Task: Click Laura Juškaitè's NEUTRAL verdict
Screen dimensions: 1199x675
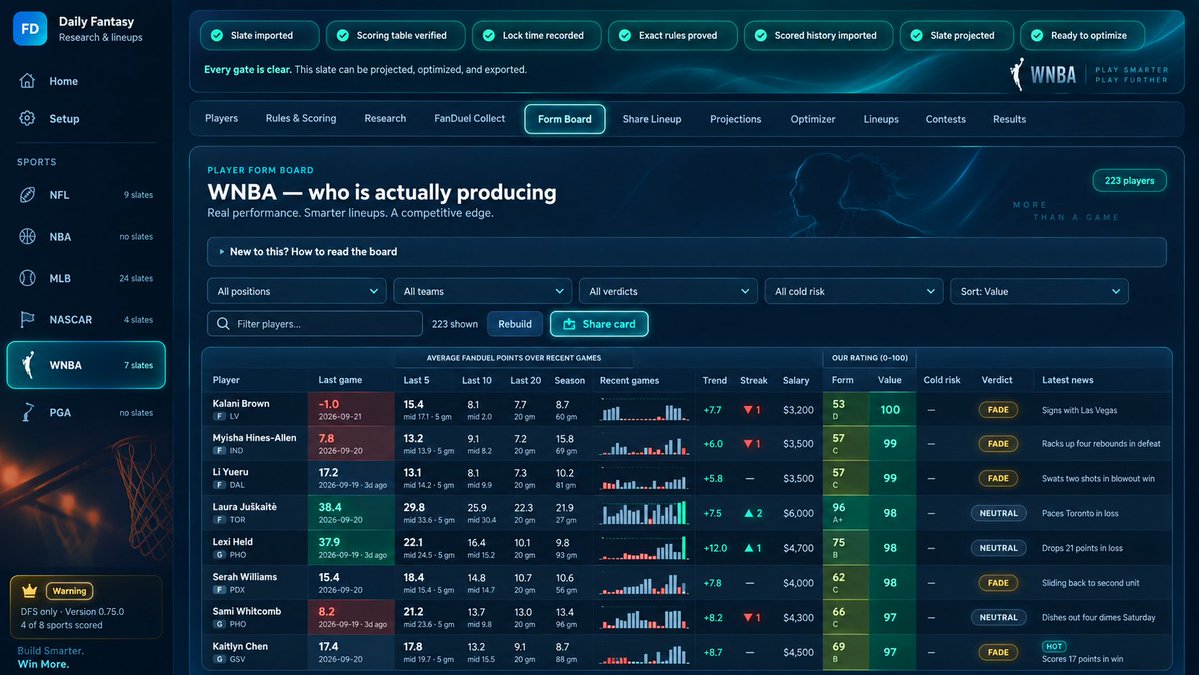Action: click(998, 513)
